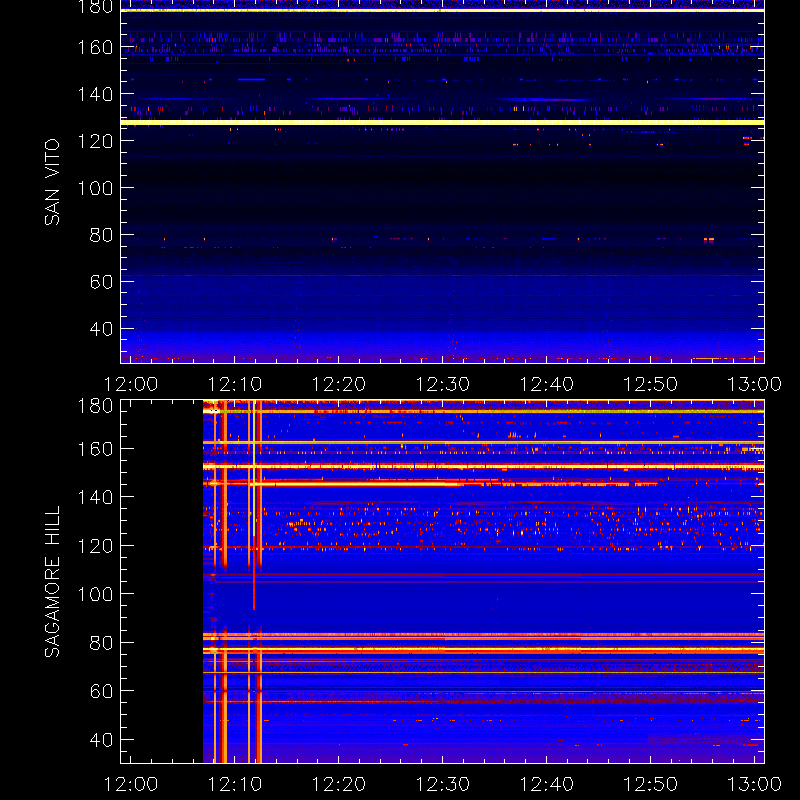Click the 80 frequency label on San Vito plot
Image resolution: width=800 pixels, height=800 pixels.
tap(101, 235)
